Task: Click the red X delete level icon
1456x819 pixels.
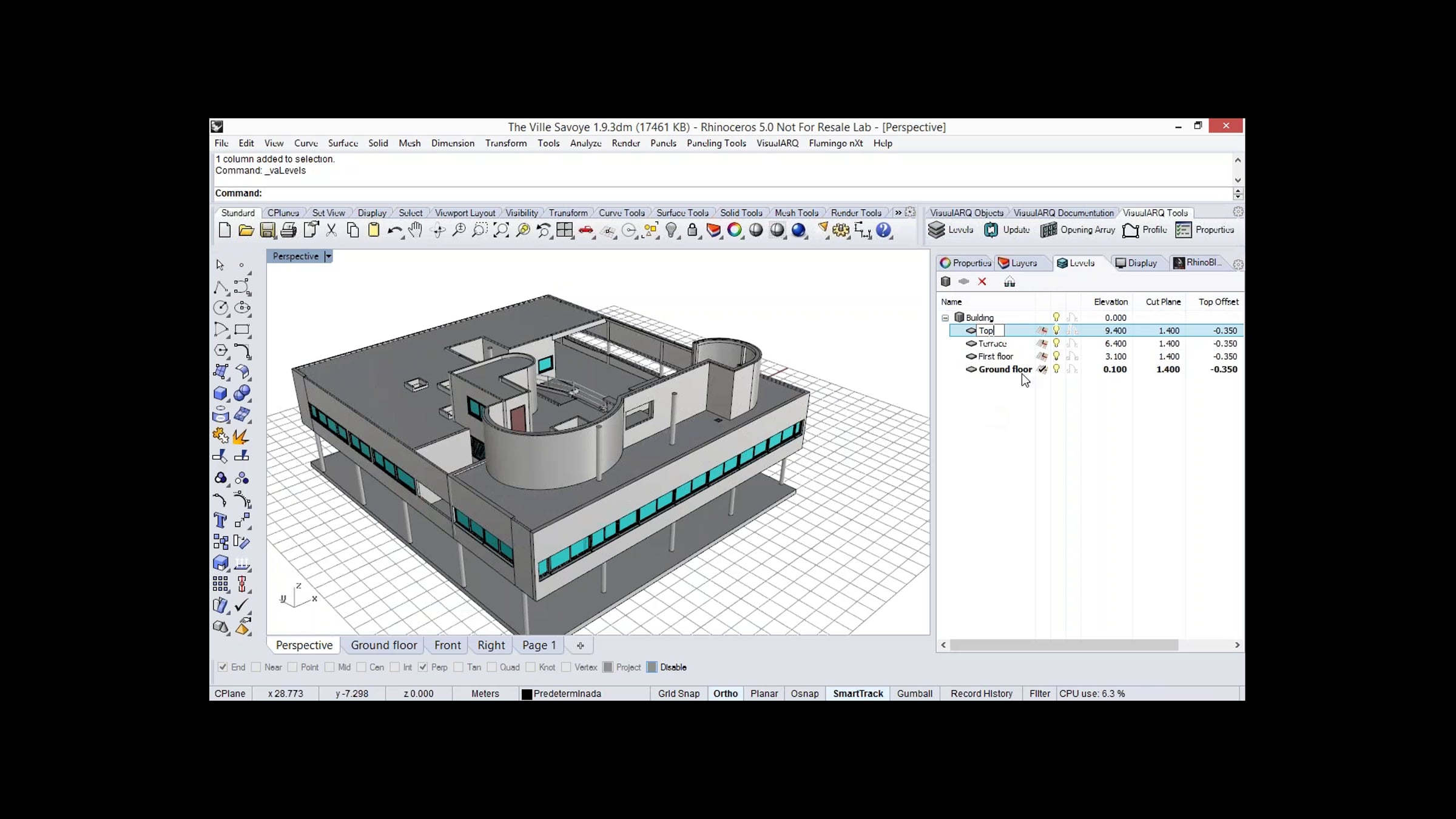Action: coord(982,281)
